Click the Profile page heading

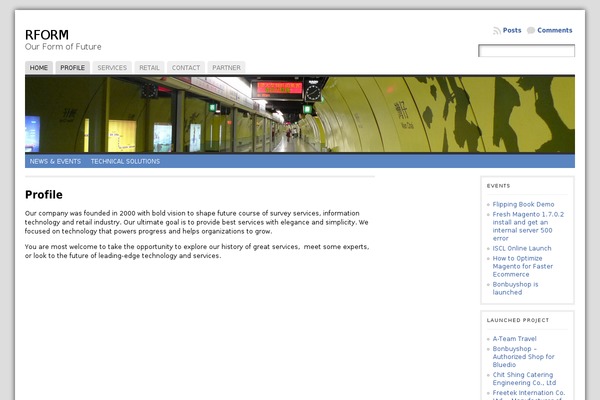pos(44,194)
